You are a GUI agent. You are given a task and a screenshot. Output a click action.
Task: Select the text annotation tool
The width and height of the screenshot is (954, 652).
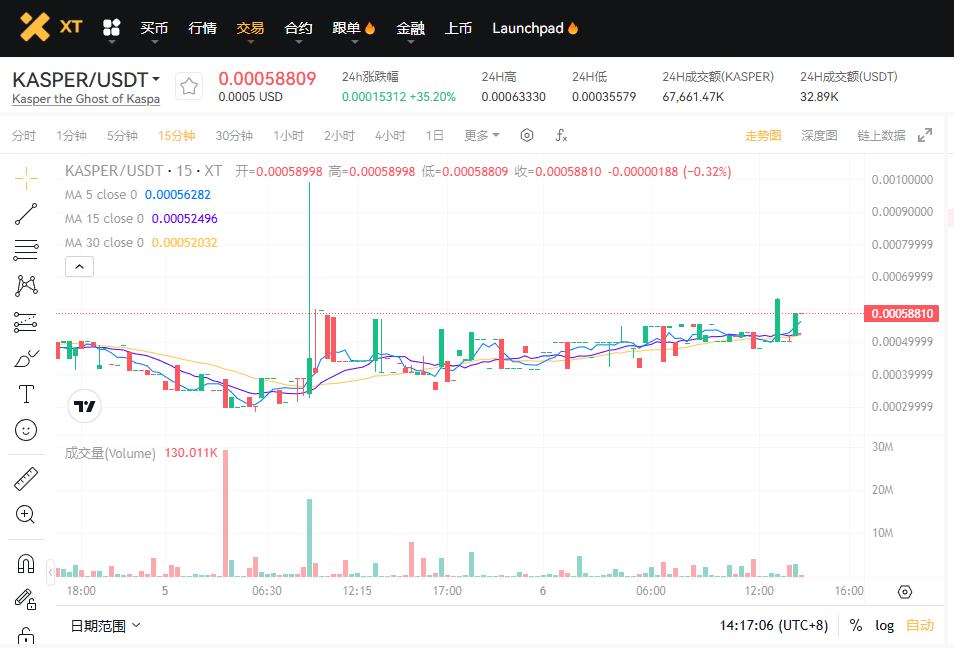[x=26, y=394]
